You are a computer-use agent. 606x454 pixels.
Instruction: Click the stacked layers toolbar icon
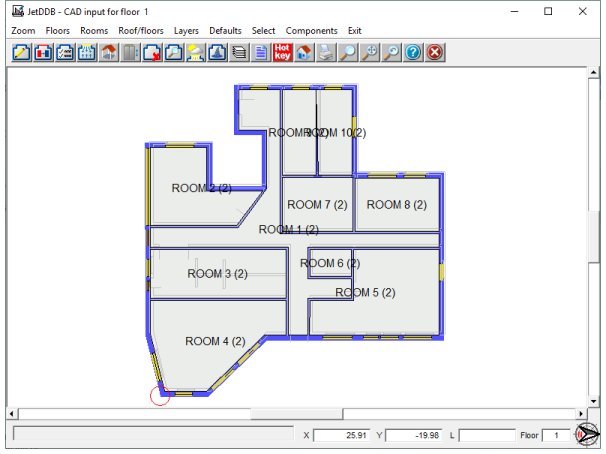pyautogui.click(x=239, y=52)
